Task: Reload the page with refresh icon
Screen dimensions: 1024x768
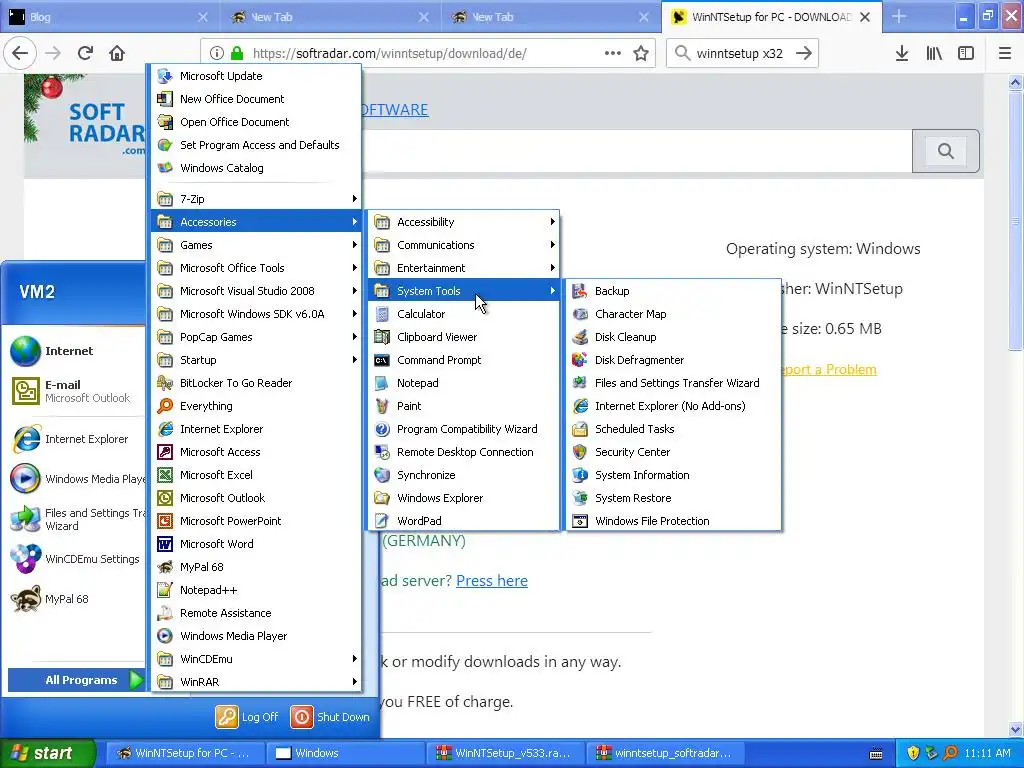Action: pos(85,54)
